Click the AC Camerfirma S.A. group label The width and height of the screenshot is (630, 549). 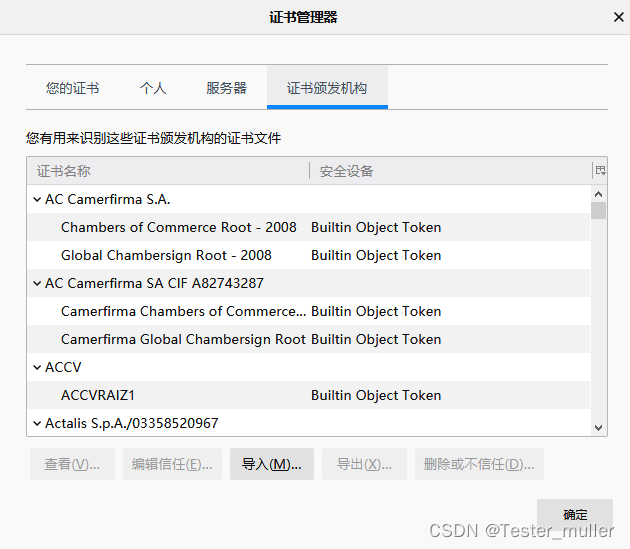tap(108, 199)
